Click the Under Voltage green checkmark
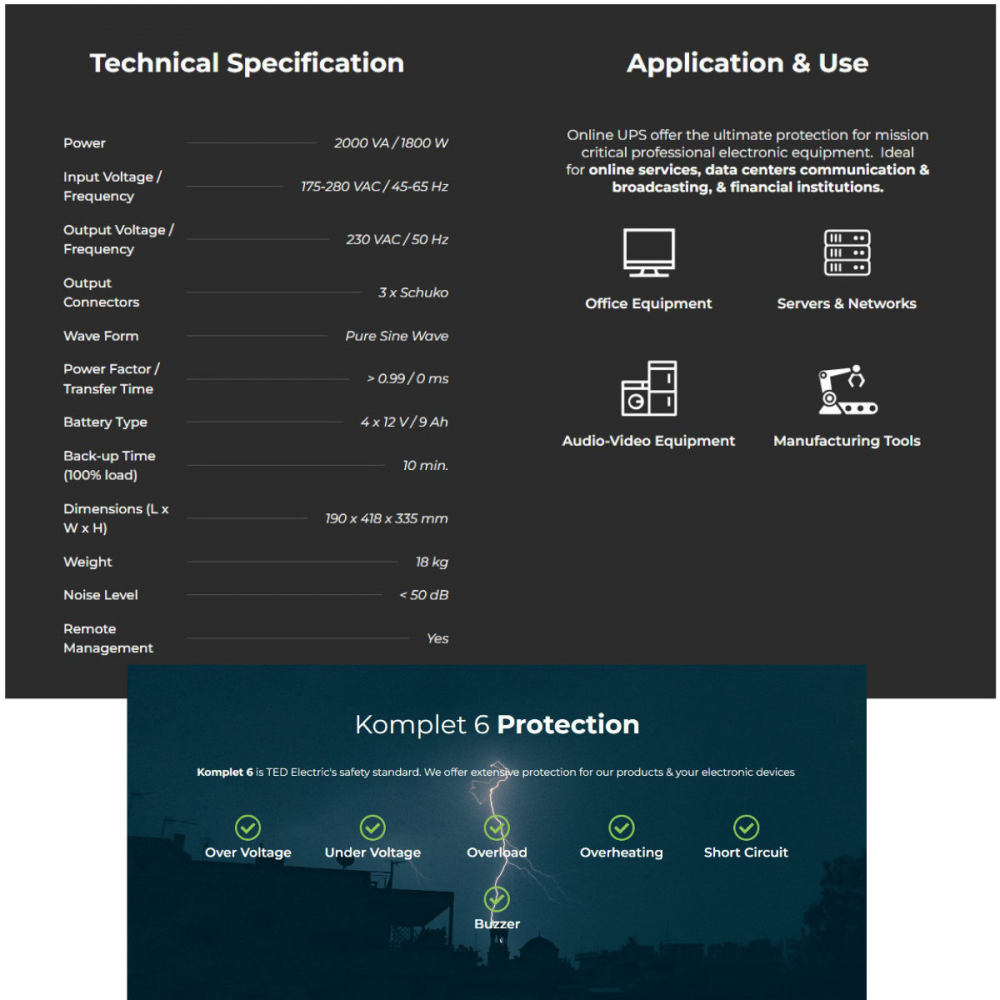This screenshot has width=1000, height=1000. point(372,828)
